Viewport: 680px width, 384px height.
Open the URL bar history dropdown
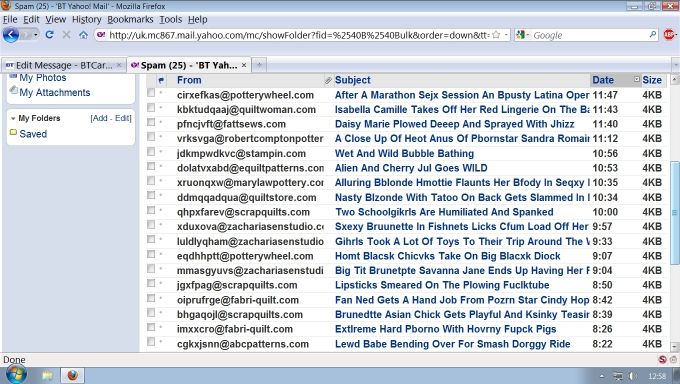[506, 35]
